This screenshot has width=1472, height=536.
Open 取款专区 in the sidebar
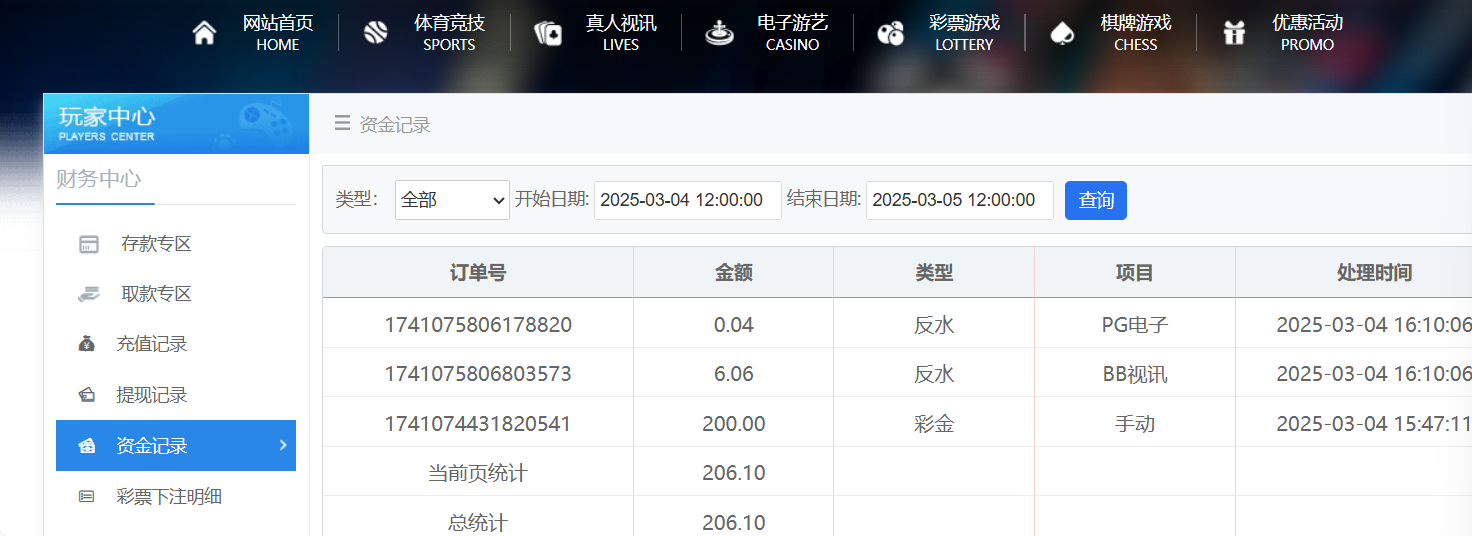(x=155, y=294)
